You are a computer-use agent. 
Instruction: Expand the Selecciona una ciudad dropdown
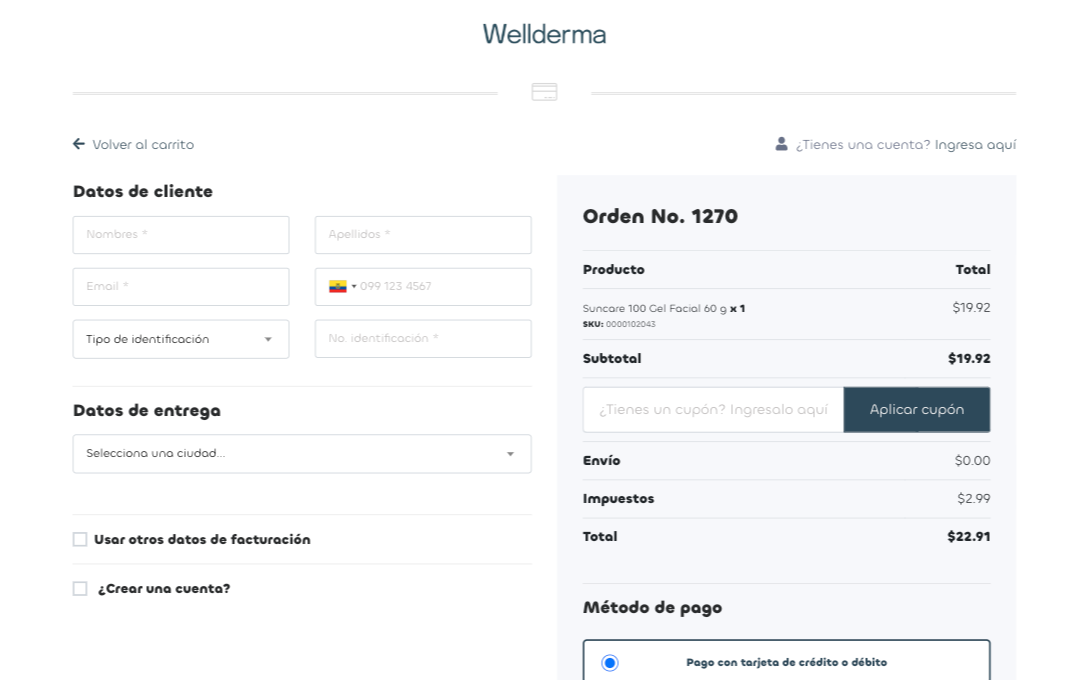pyautogui.click(x=302, y=454)
